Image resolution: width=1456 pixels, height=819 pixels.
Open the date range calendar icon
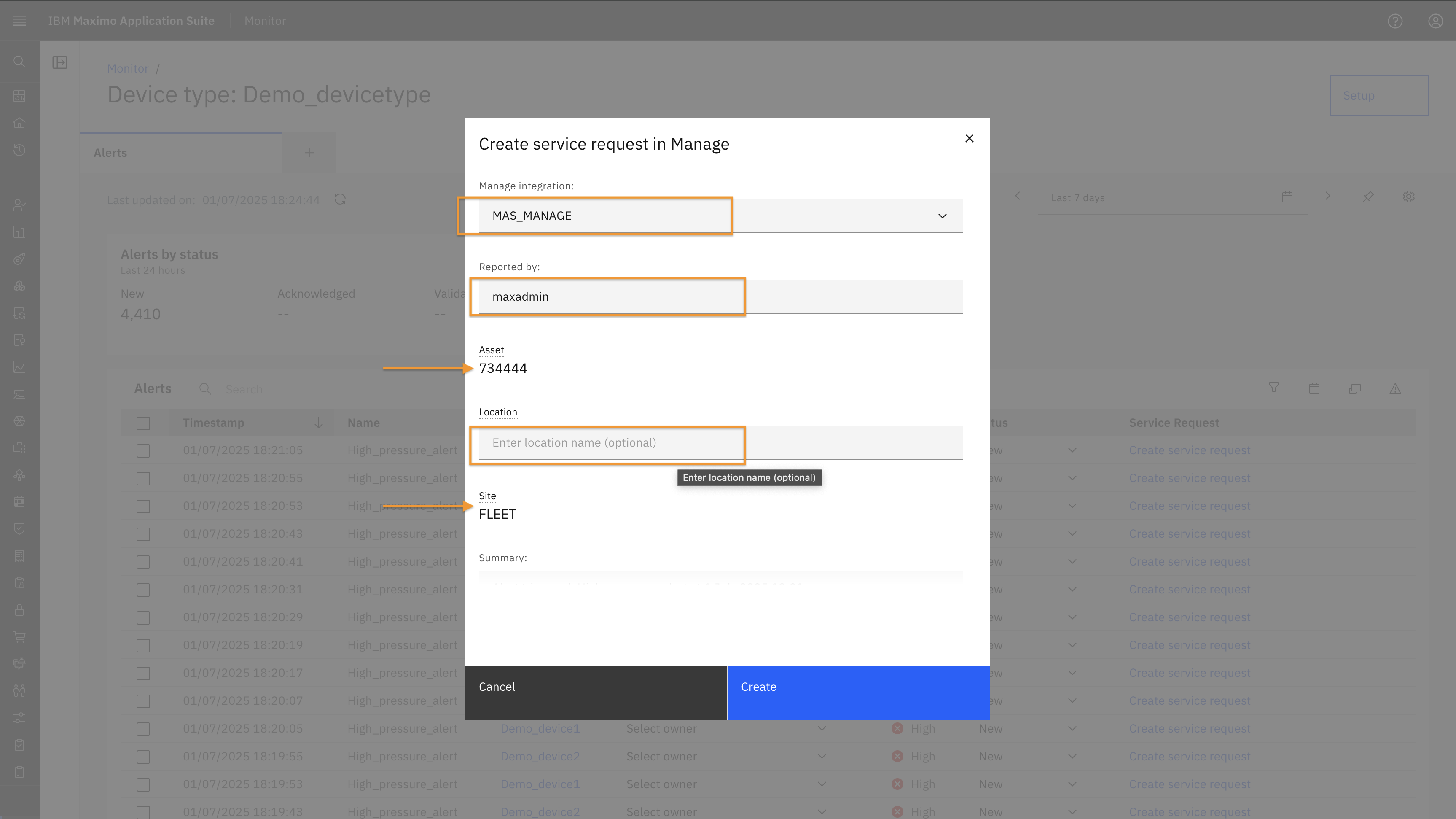click(x=1287, y=197)
